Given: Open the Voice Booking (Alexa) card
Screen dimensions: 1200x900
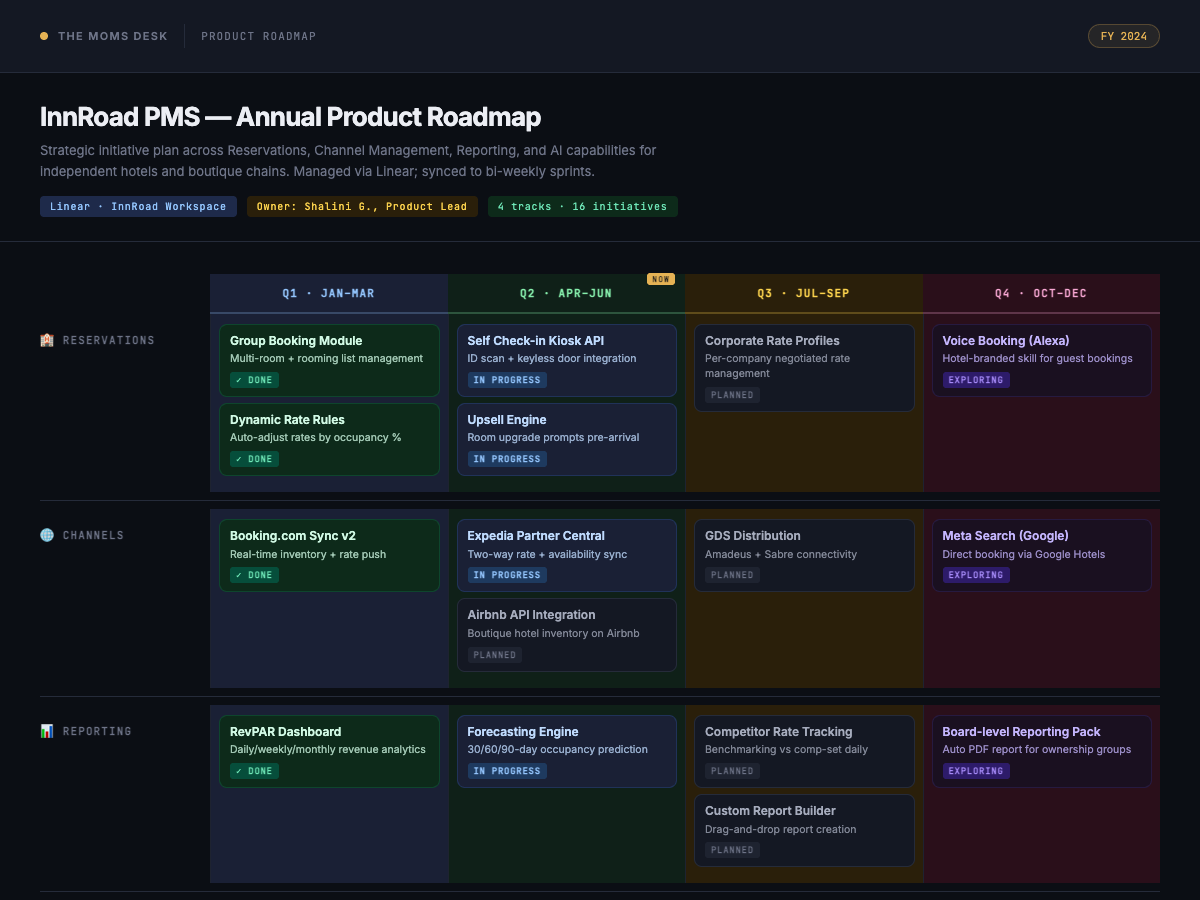Looking at the screenshot, I should [1041, 360].
